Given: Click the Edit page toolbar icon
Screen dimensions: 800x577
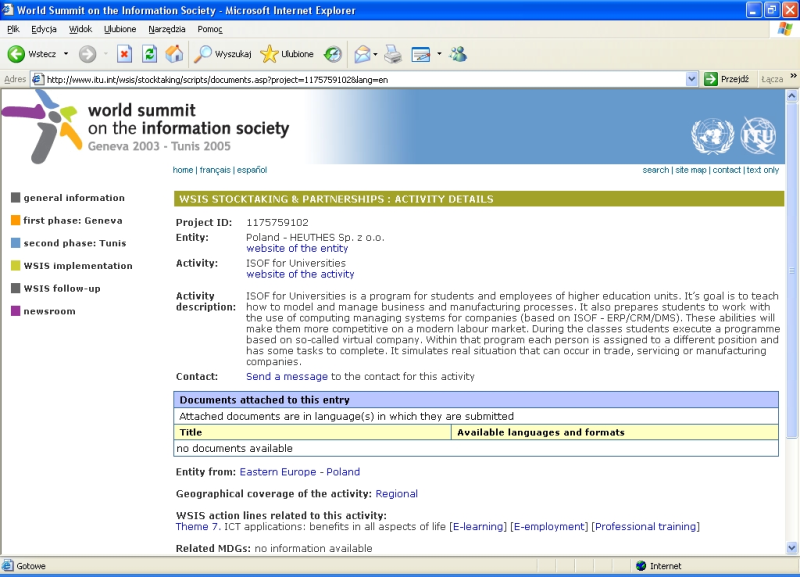Looking at the screenshot, I should pos(421,54).
